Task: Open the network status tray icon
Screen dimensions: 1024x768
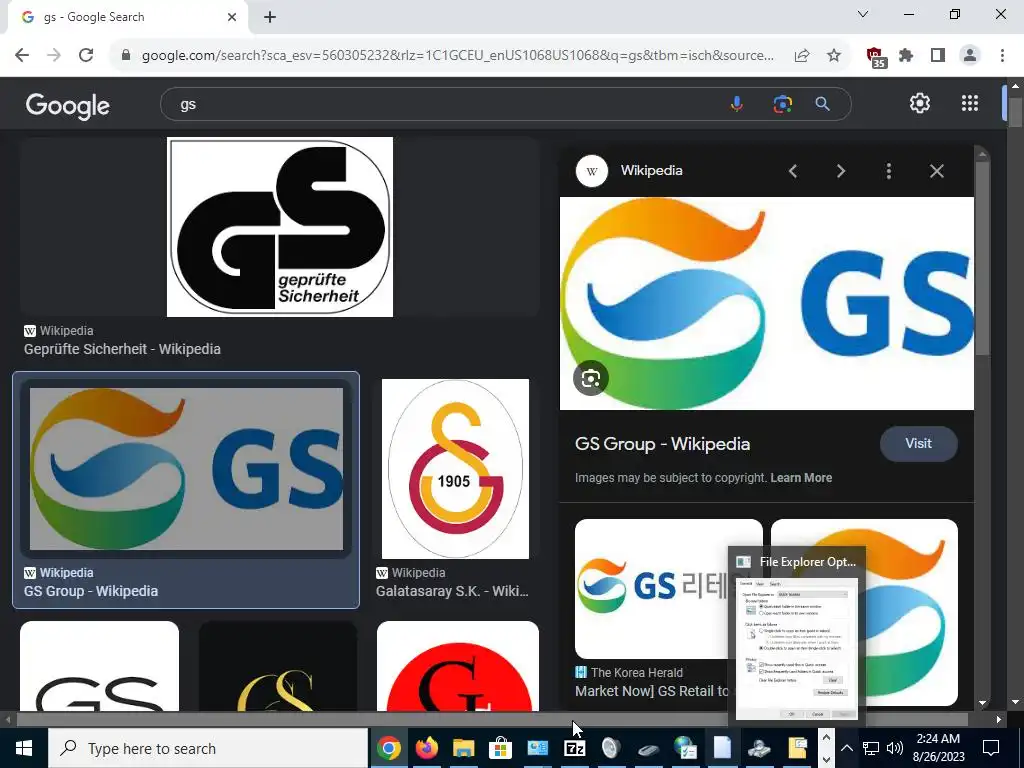Action: [871, 748]
